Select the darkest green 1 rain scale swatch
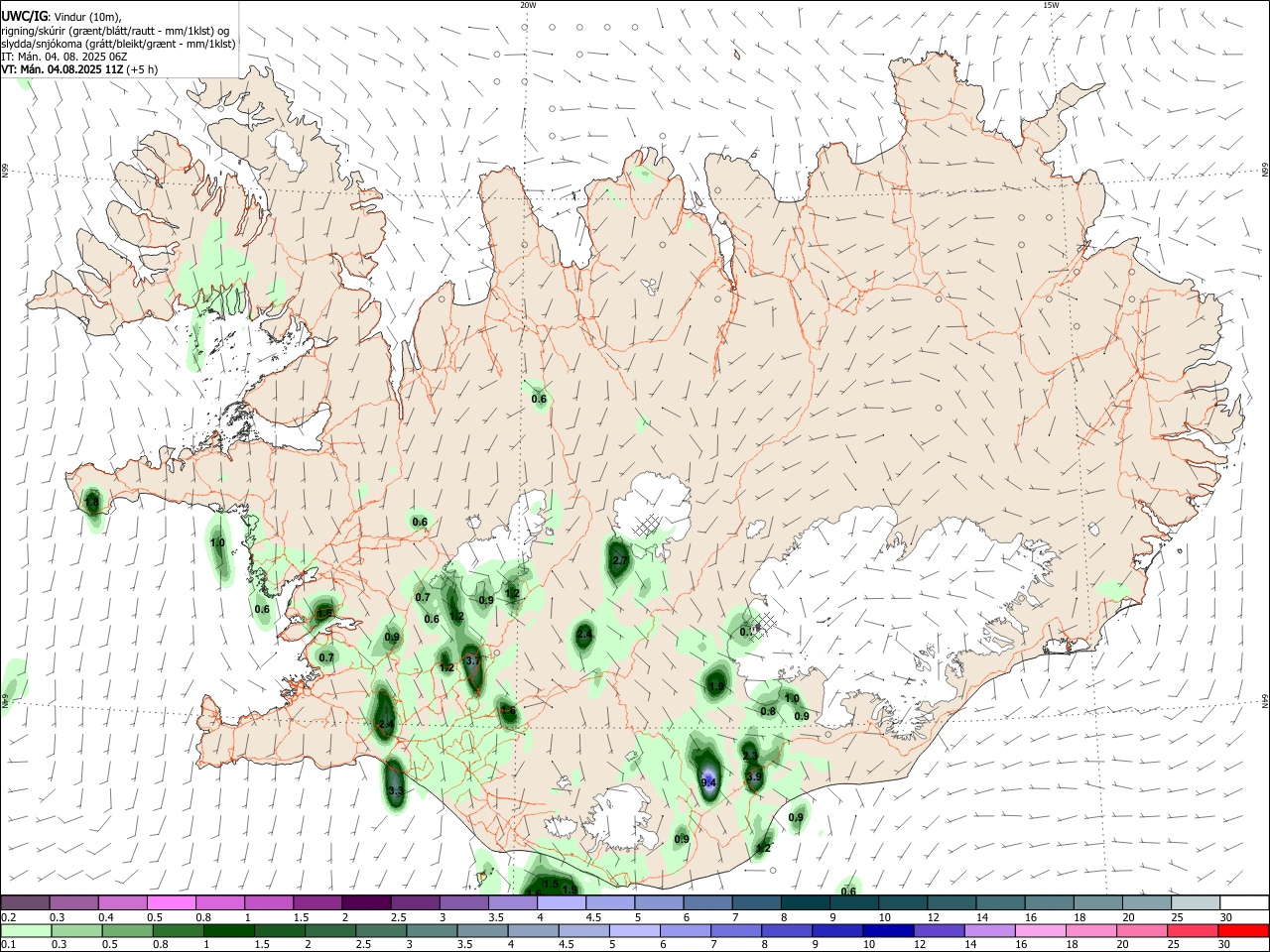1270x952 pixels. [x=229, y=930]
